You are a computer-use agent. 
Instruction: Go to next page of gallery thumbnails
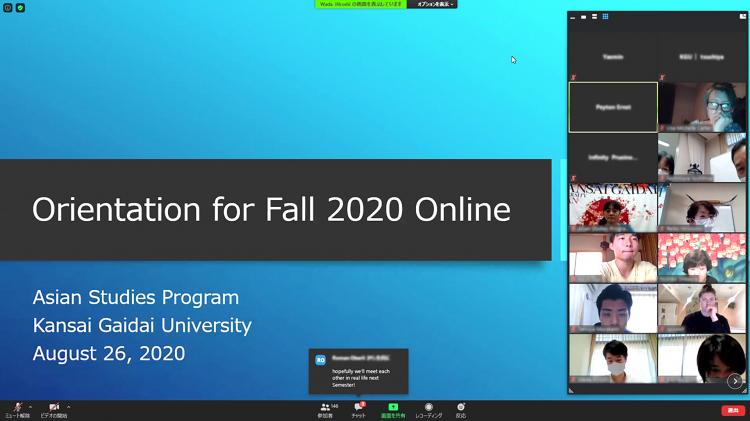coord(735,381)
